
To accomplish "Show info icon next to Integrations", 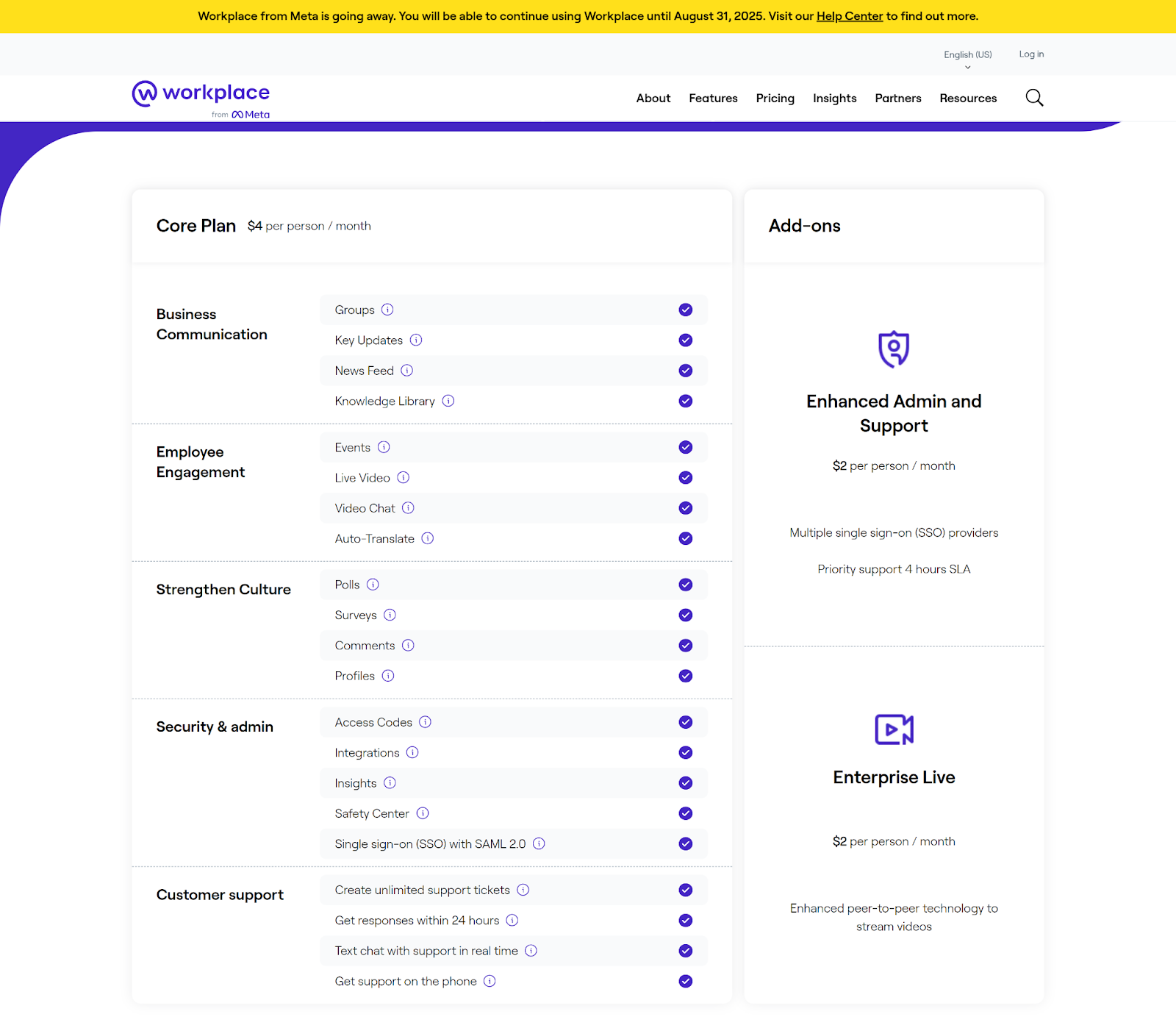I will (413, 752).
